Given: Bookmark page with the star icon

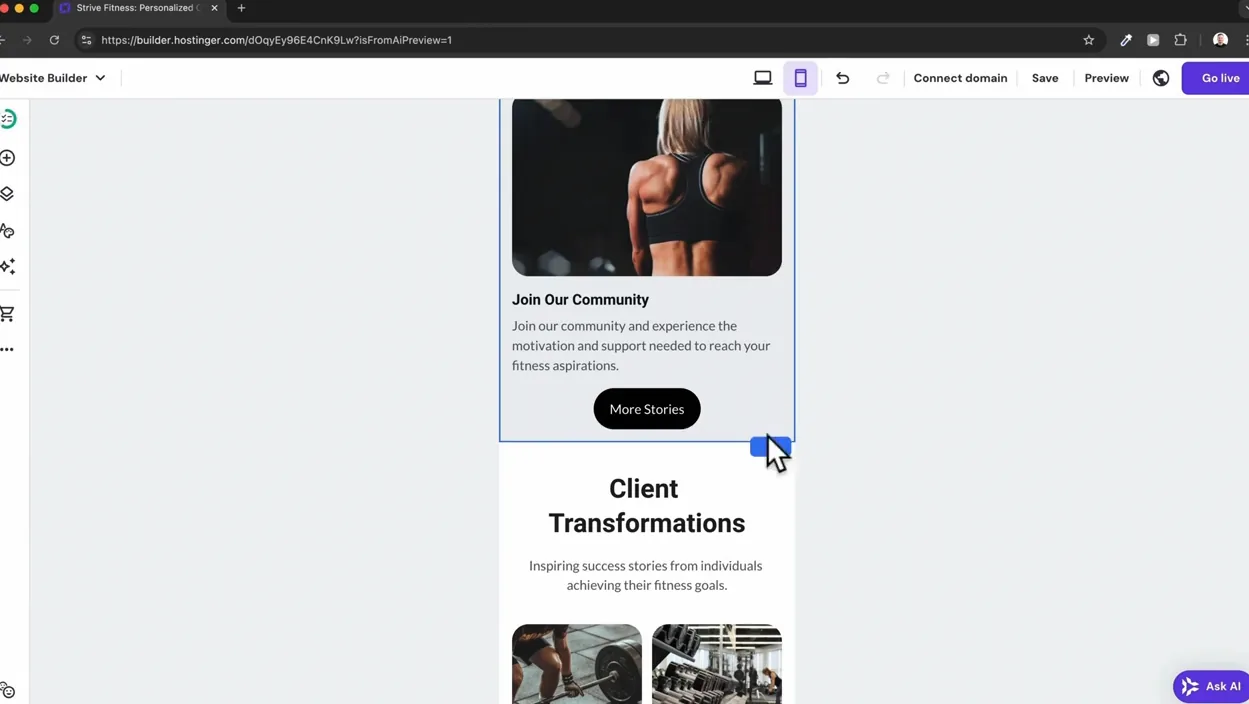Looking at the screenshot, I should (1089, 40).
